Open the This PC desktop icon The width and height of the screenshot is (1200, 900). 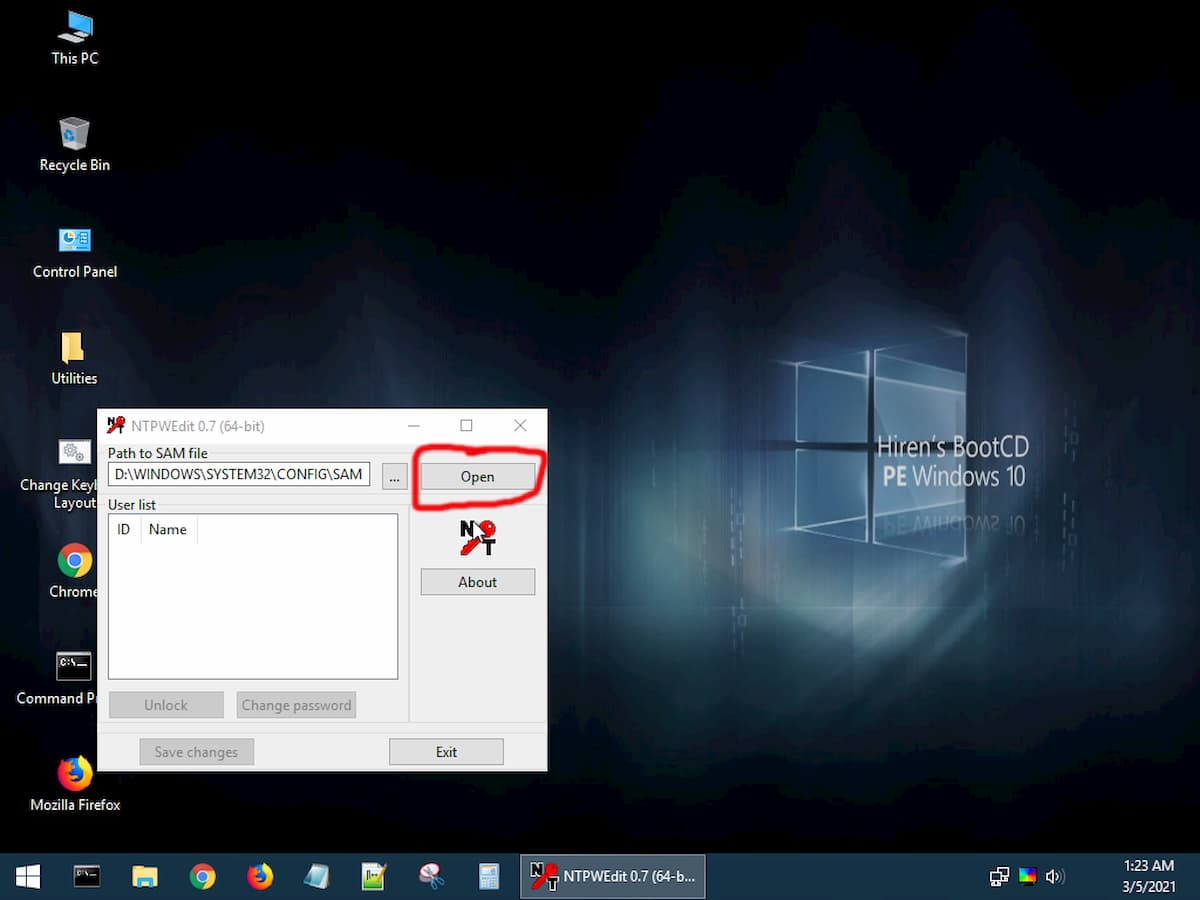[75, 38]
